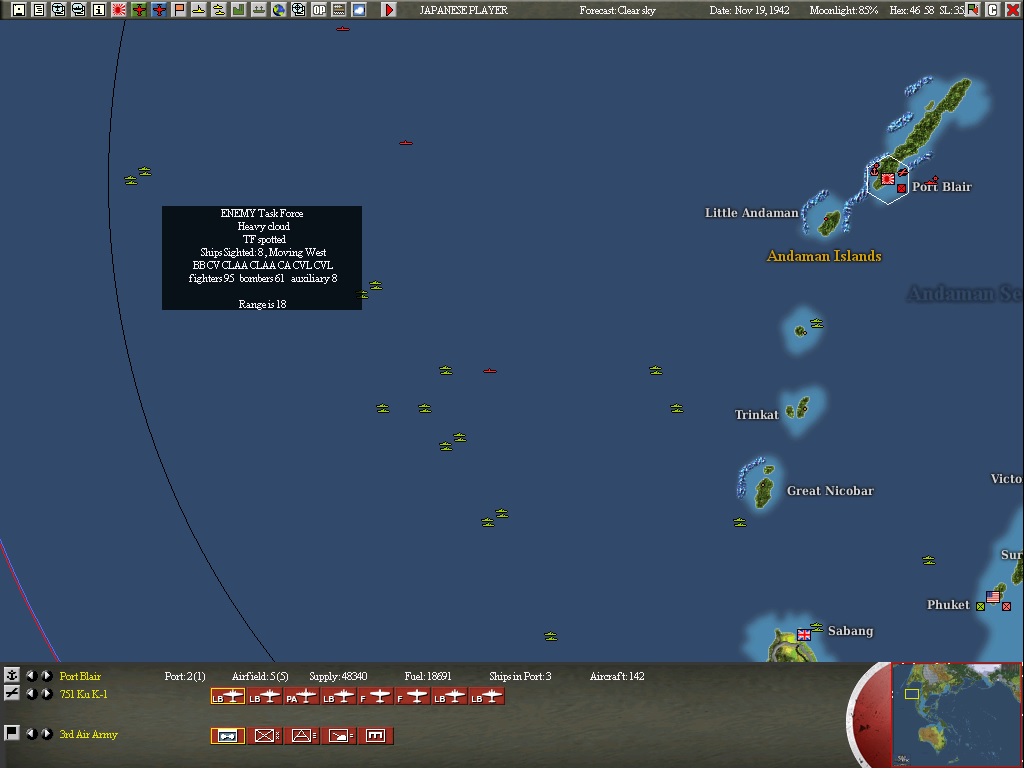This screenshot has width=1027, height=770.
Task: Open the save game disk icon
Action: [19, 10]
